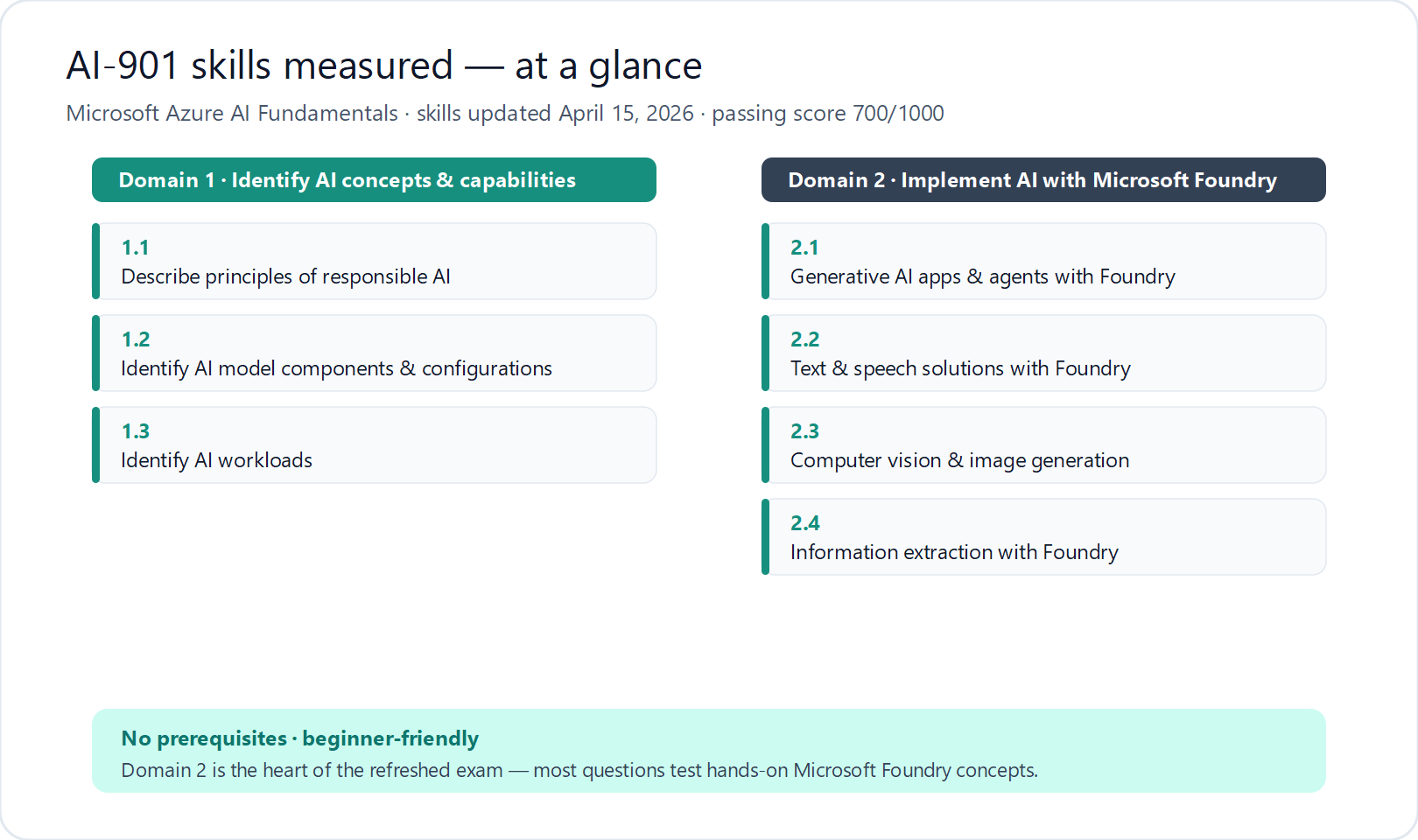Open card 2.4 Information extraction with Foundry
The width and height of the screenshot is (1418, 840).
(x=1043, y=536)
